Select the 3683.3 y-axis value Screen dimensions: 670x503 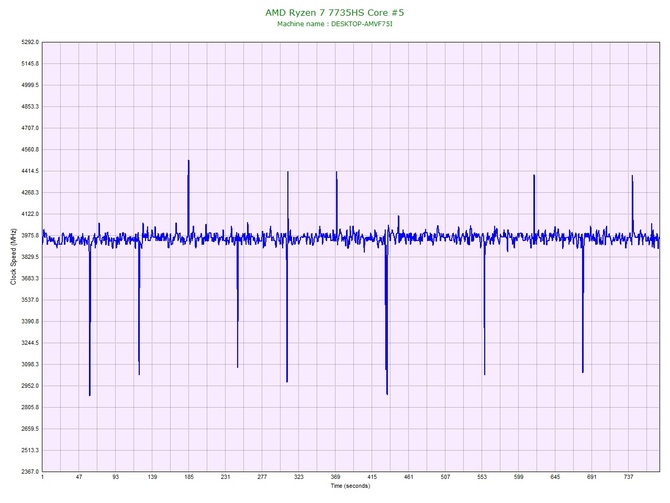tap(30, 278)
